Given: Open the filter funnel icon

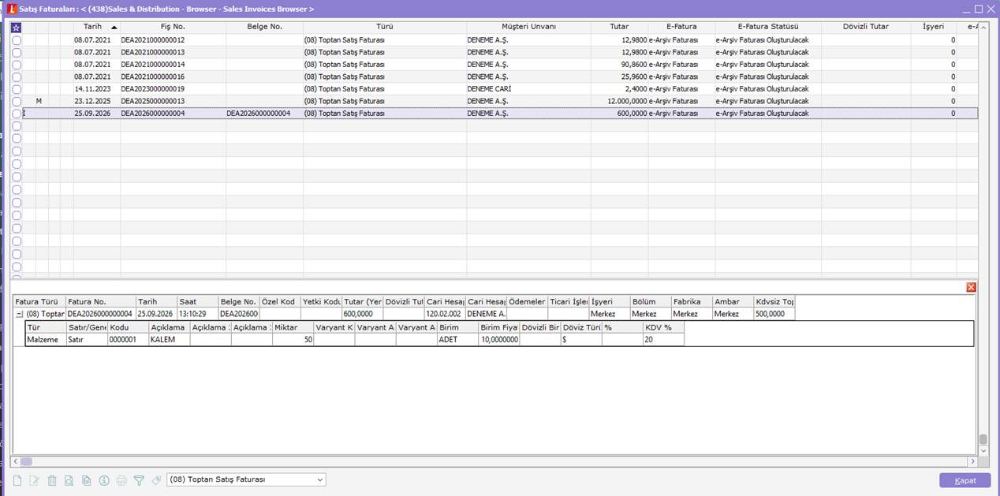Looking at the screenshot, I should [x=138, y=480].
